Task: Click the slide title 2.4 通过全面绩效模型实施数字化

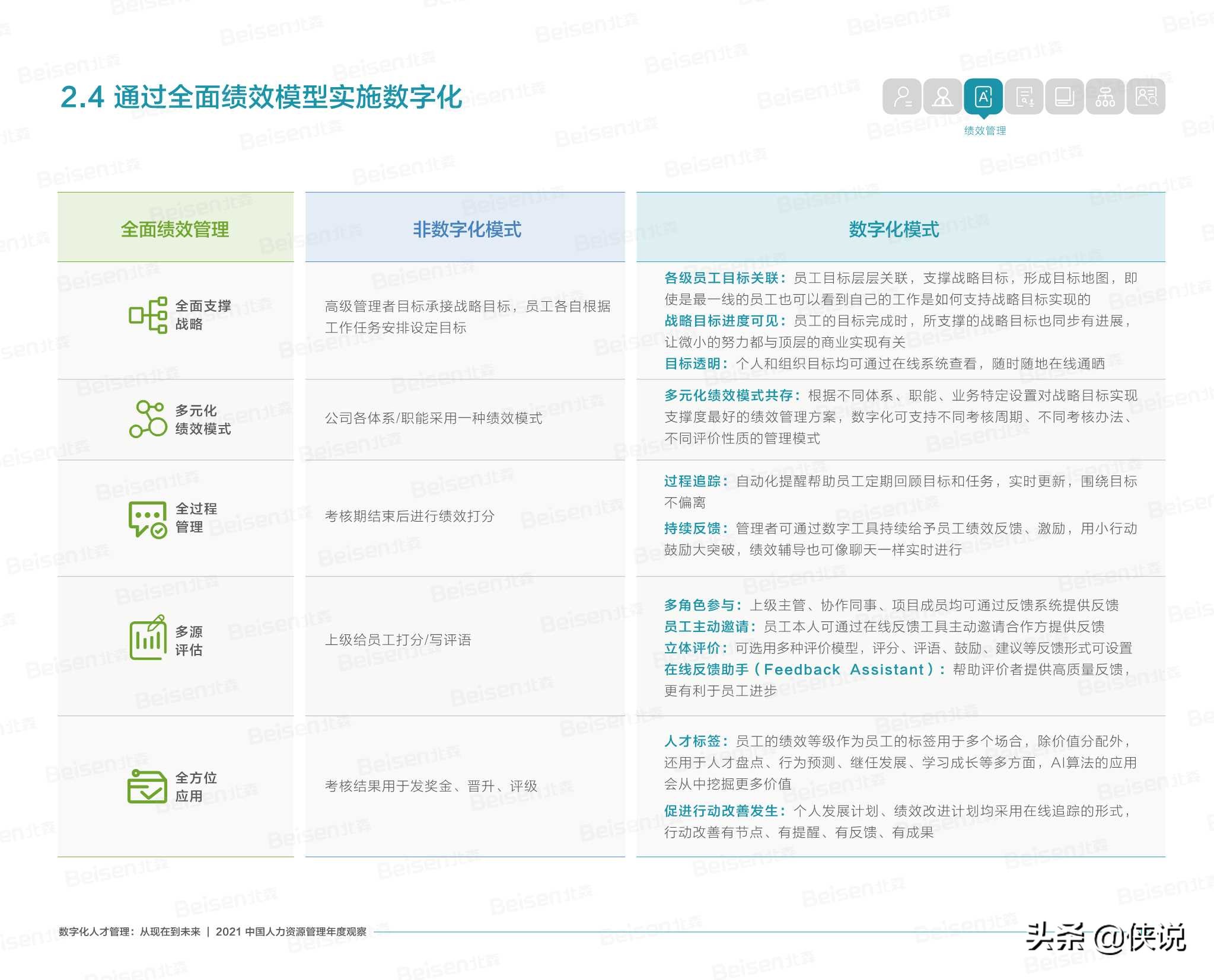Action: (x=261, y=97)
